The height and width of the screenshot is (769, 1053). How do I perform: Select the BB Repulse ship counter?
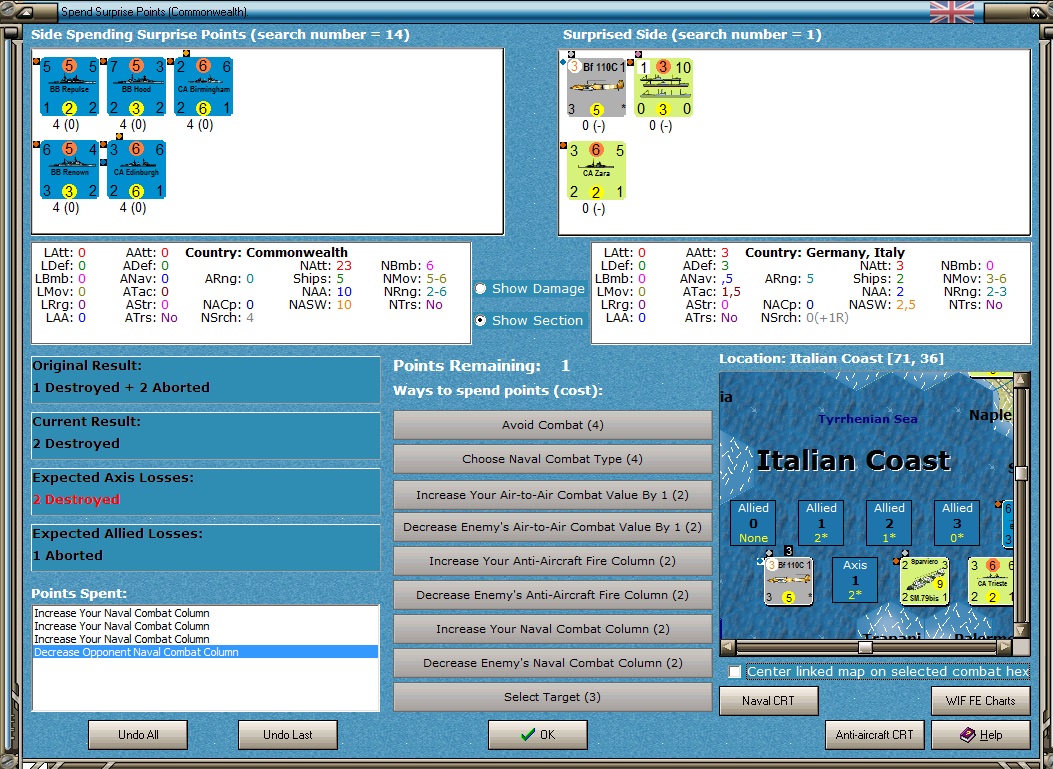point(69,87)
